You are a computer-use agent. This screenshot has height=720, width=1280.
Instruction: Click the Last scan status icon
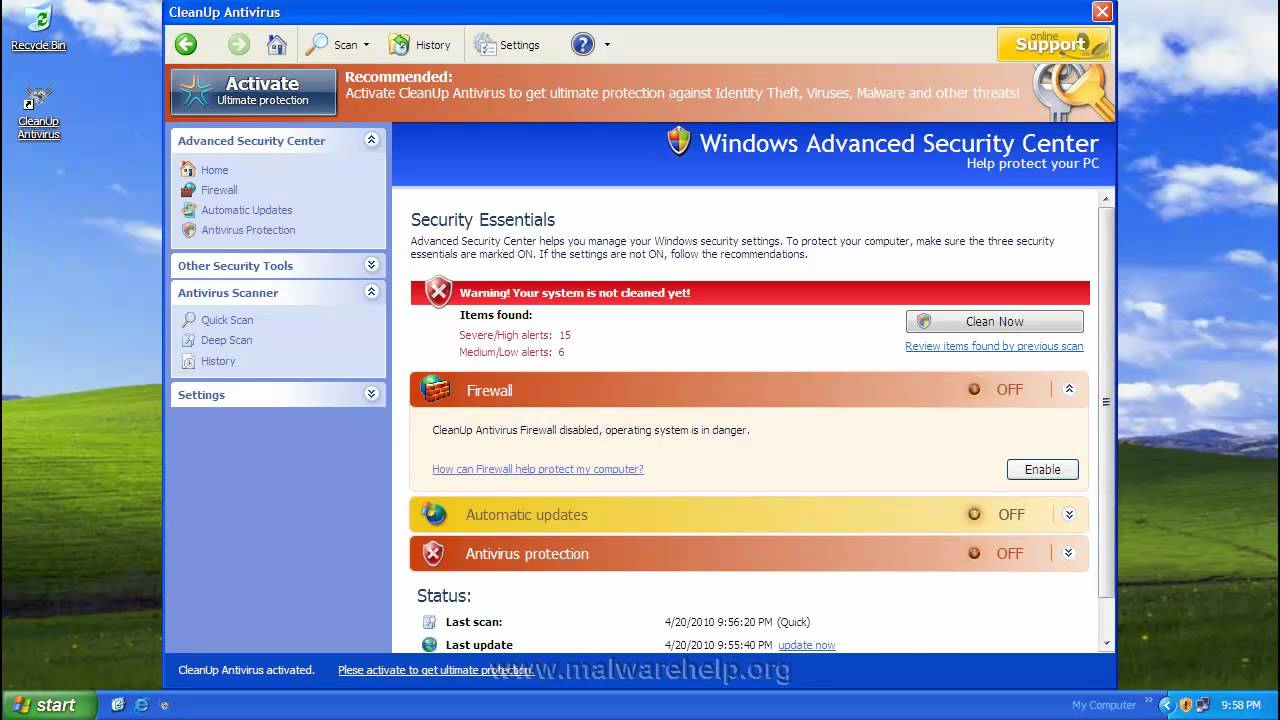[430, 622]
